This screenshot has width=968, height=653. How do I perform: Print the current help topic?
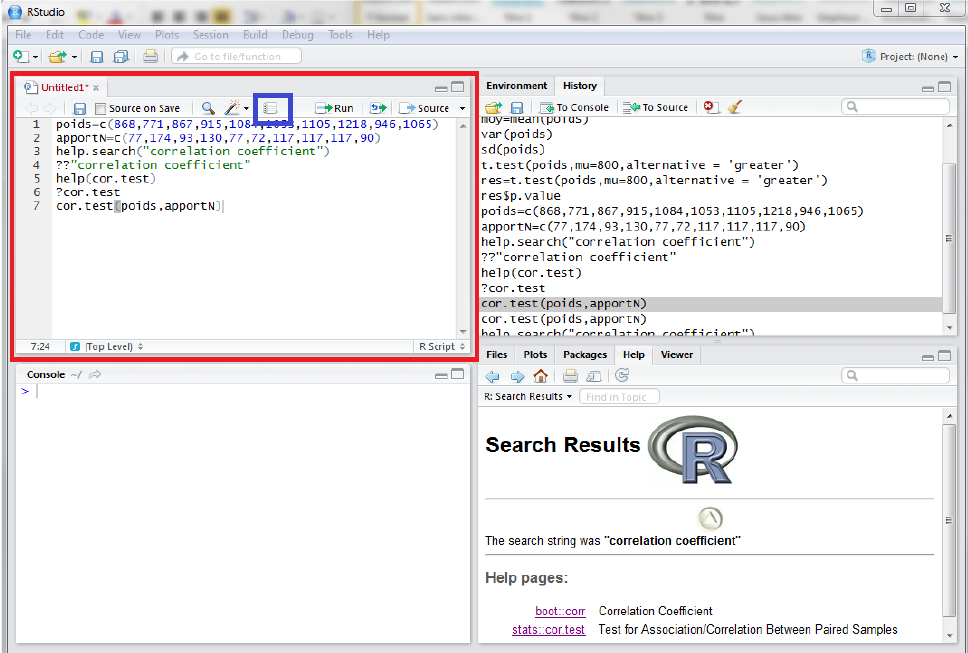point(570,375)
